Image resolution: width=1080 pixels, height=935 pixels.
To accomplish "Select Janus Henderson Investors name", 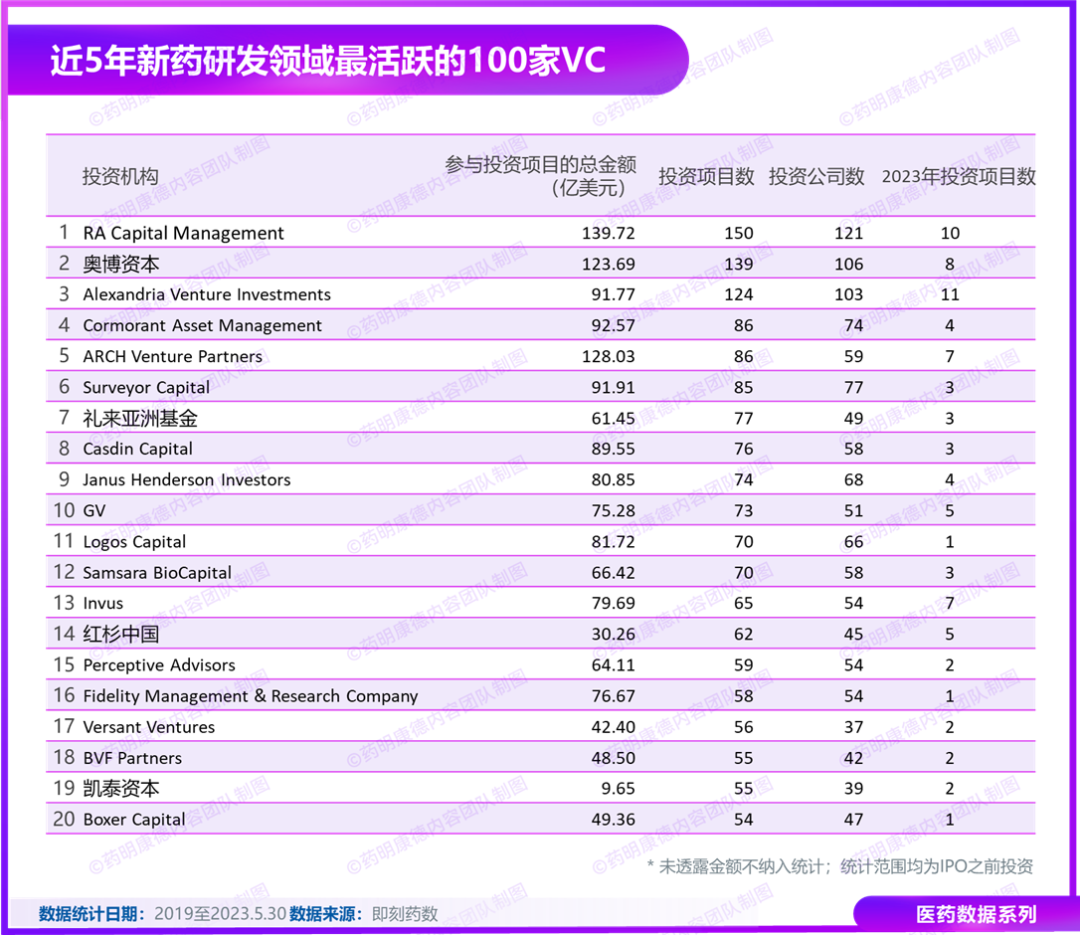I will [187, 480].
